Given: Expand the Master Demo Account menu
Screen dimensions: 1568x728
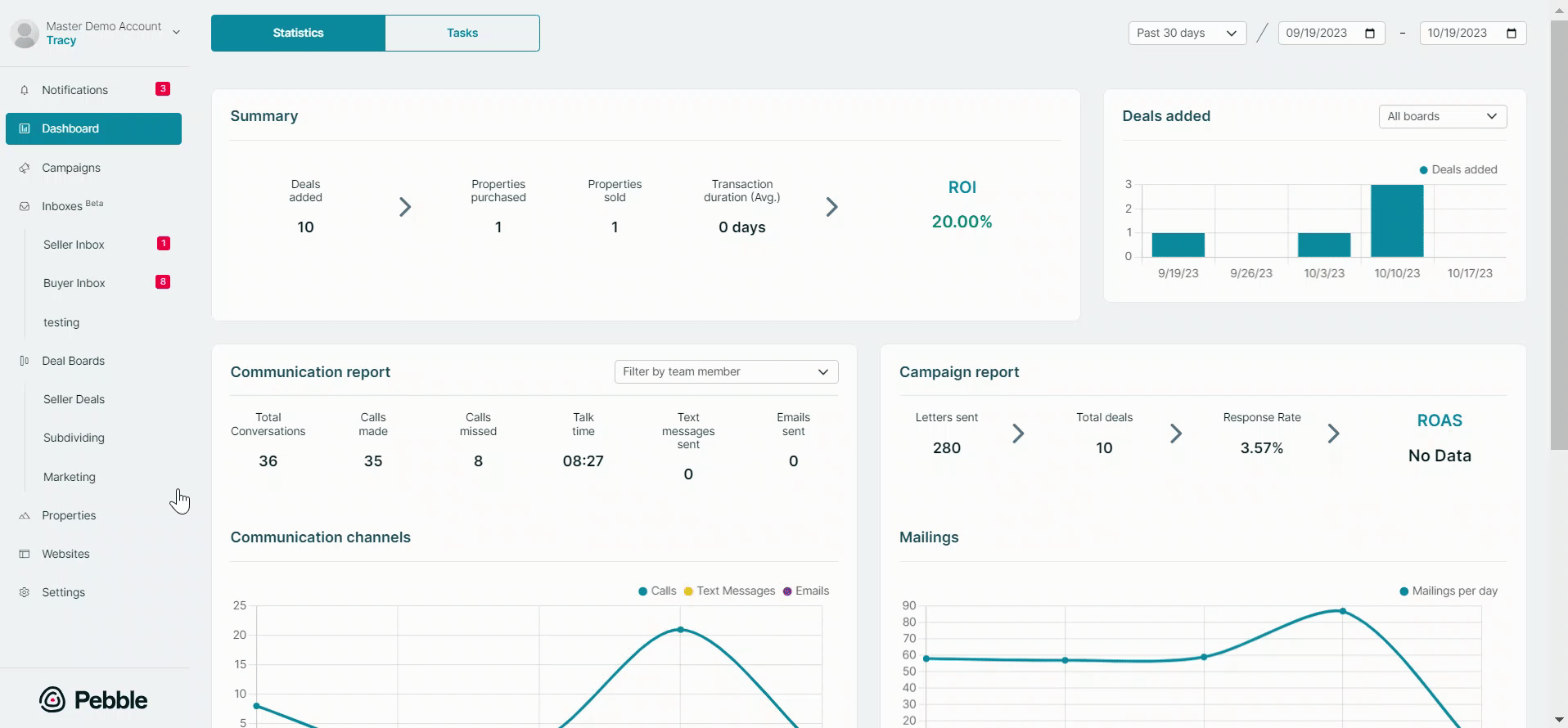Looking at the screenshot, I should pos(176,33).
